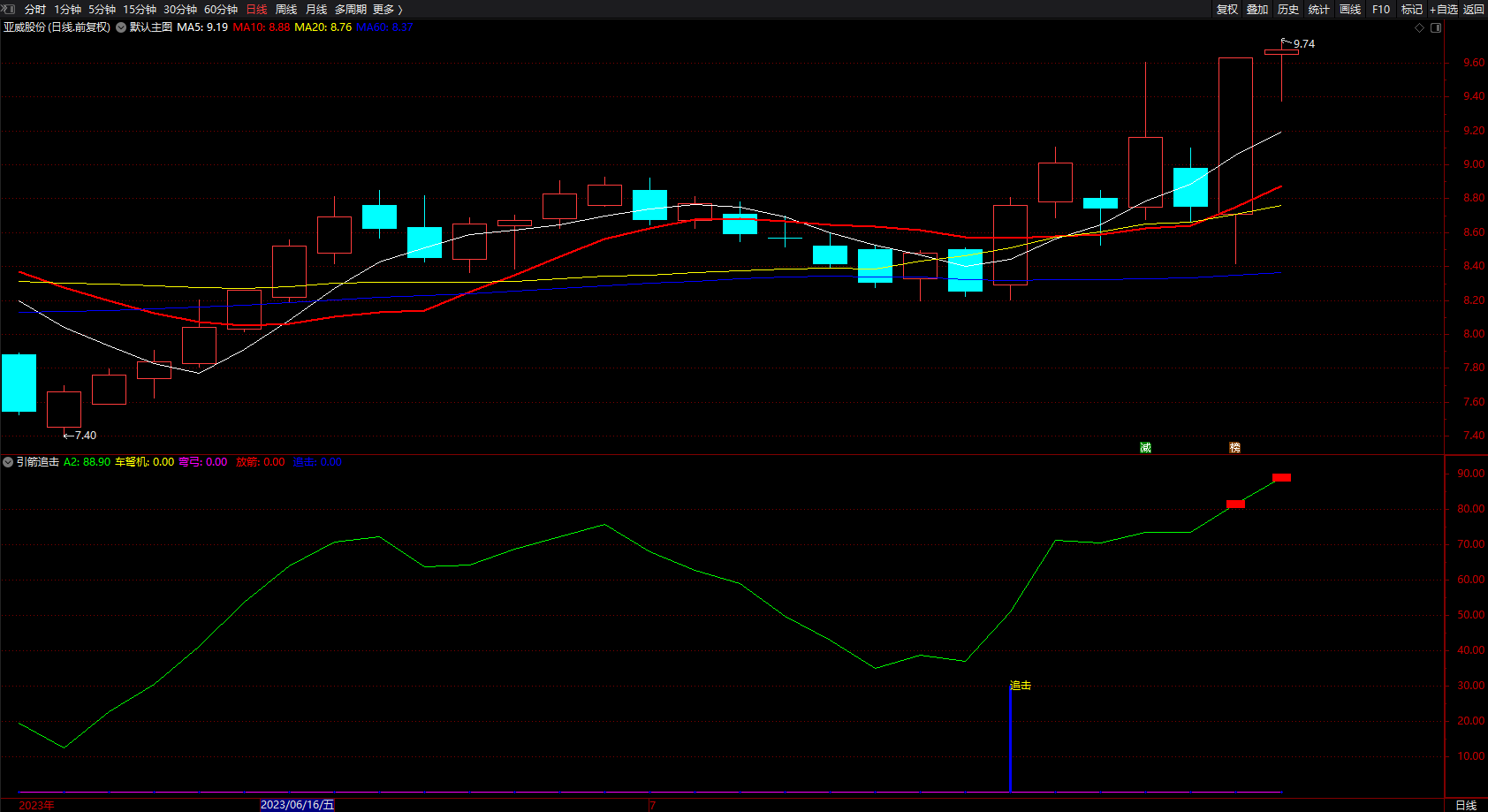This screenshot has width=1488, height=812.
Task: Click the 10.00 indicator axis label
Action: click(1470, 756)
